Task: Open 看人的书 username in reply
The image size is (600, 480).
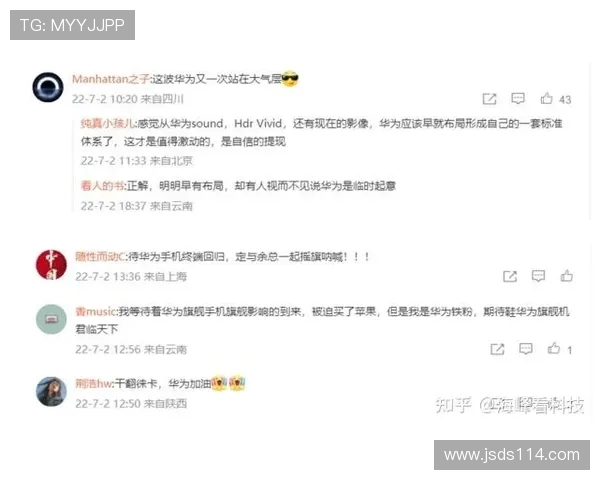Action: point(102,186)
